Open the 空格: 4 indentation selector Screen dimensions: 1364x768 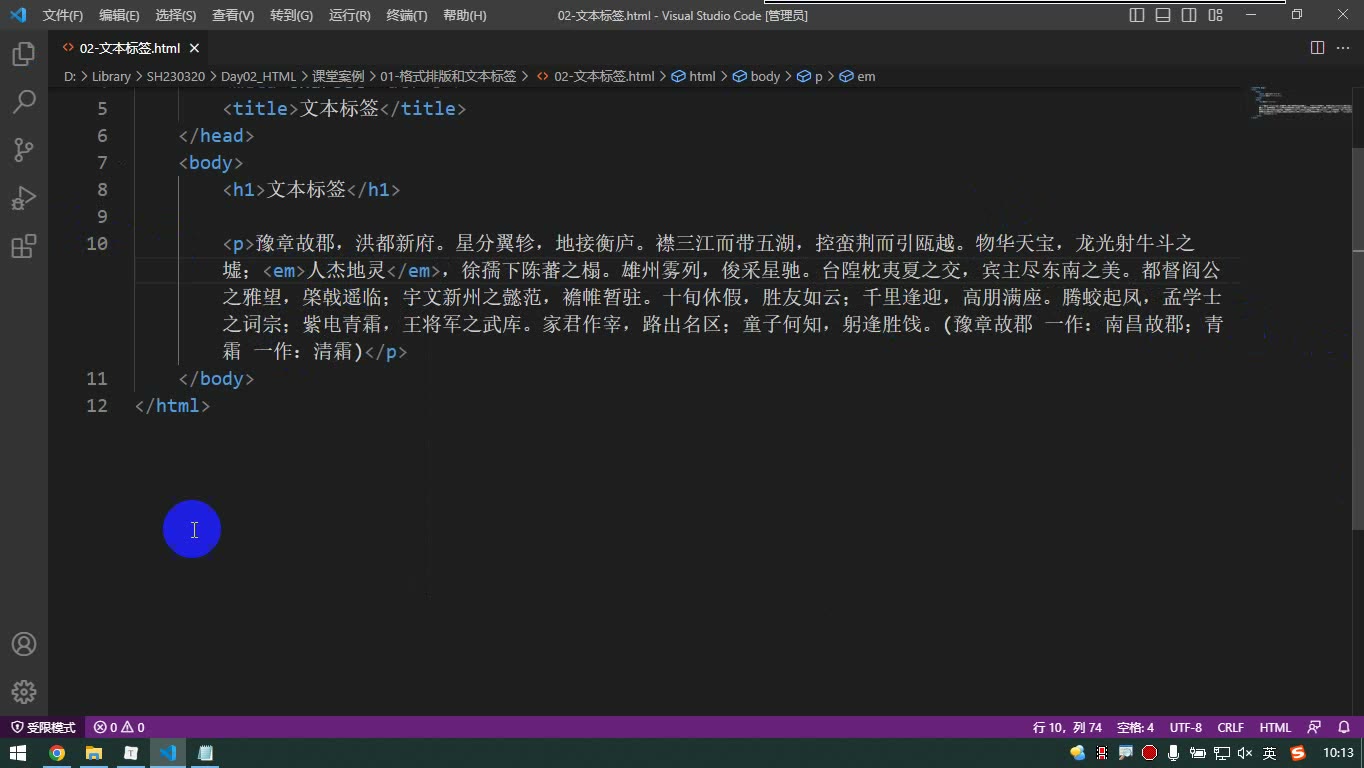click(1135, 727)
